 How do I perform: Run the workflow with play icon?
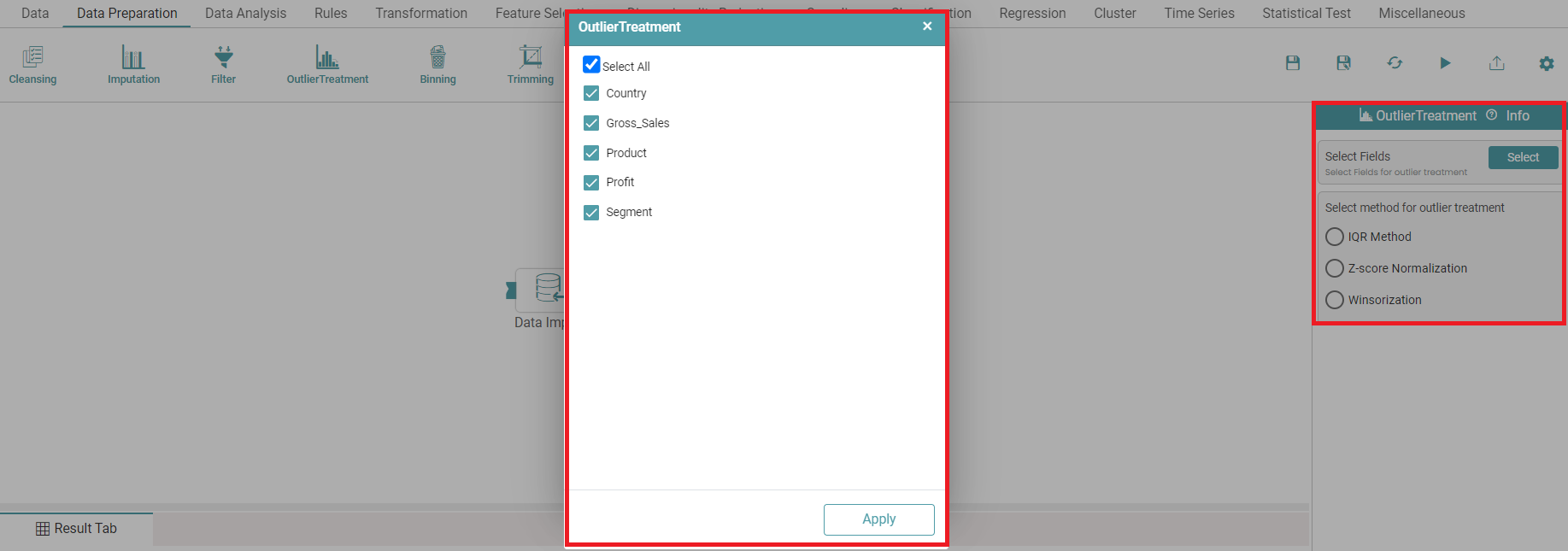coord(1445,63)
